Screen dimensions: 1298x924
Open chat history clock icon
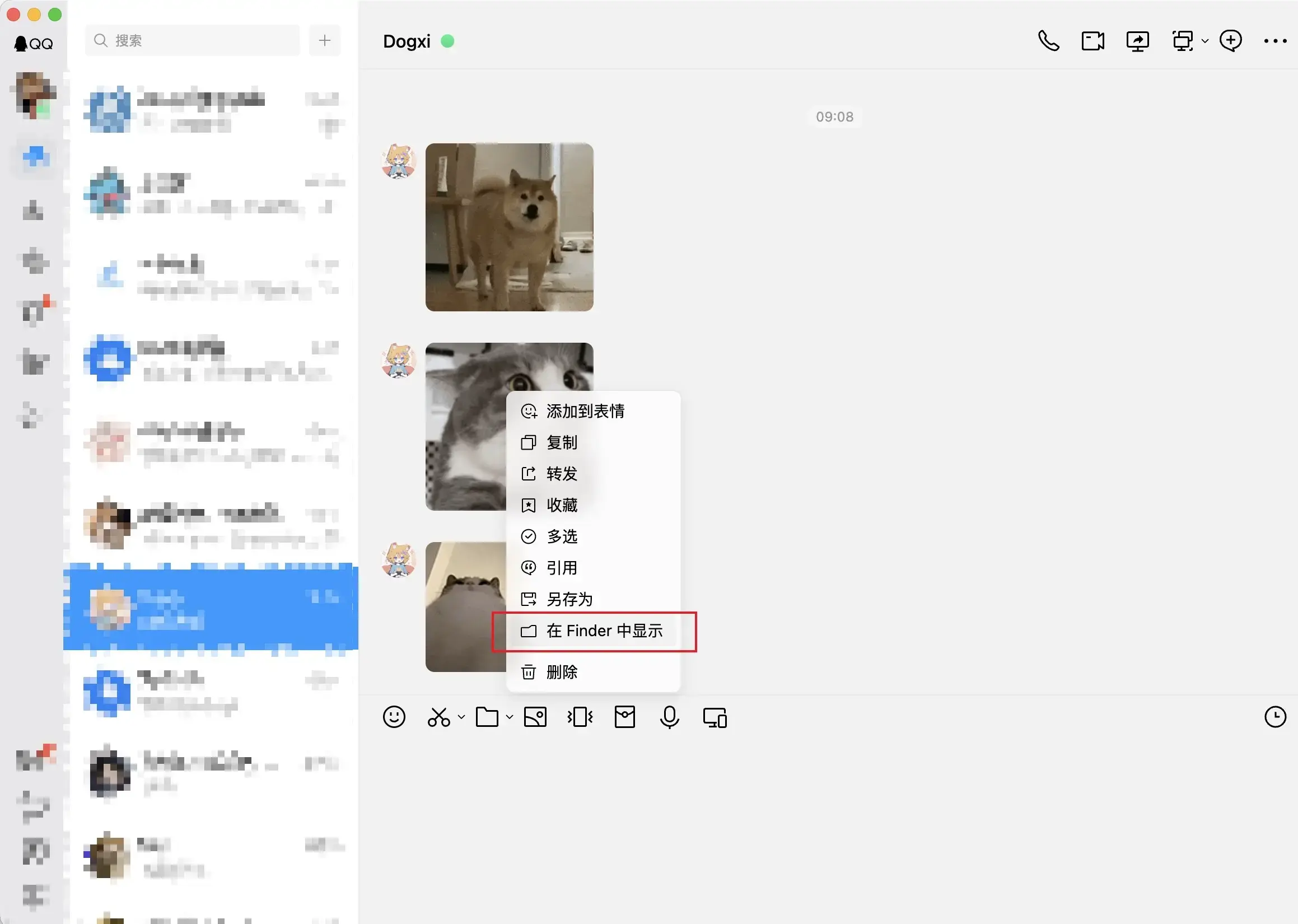[x=1275, y=717]
